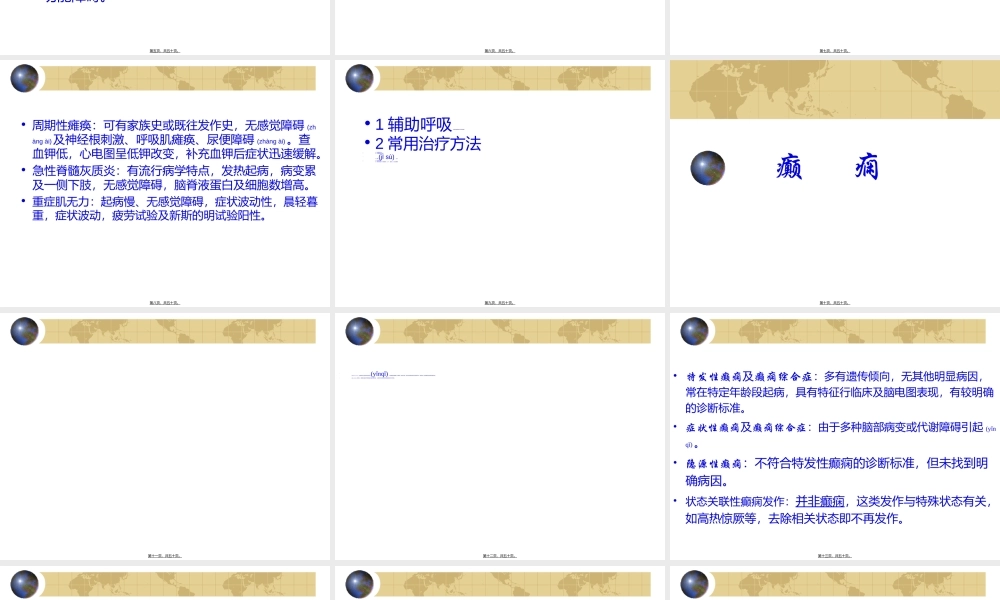Screen dimensions: 1000x600
Task: Click the bullet before 周期性瘫痪
Action: click(24, 124)
